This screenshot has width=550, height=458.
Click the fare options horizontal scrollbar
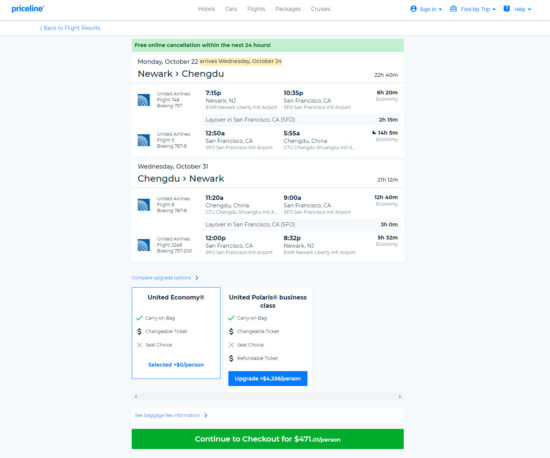268,397
